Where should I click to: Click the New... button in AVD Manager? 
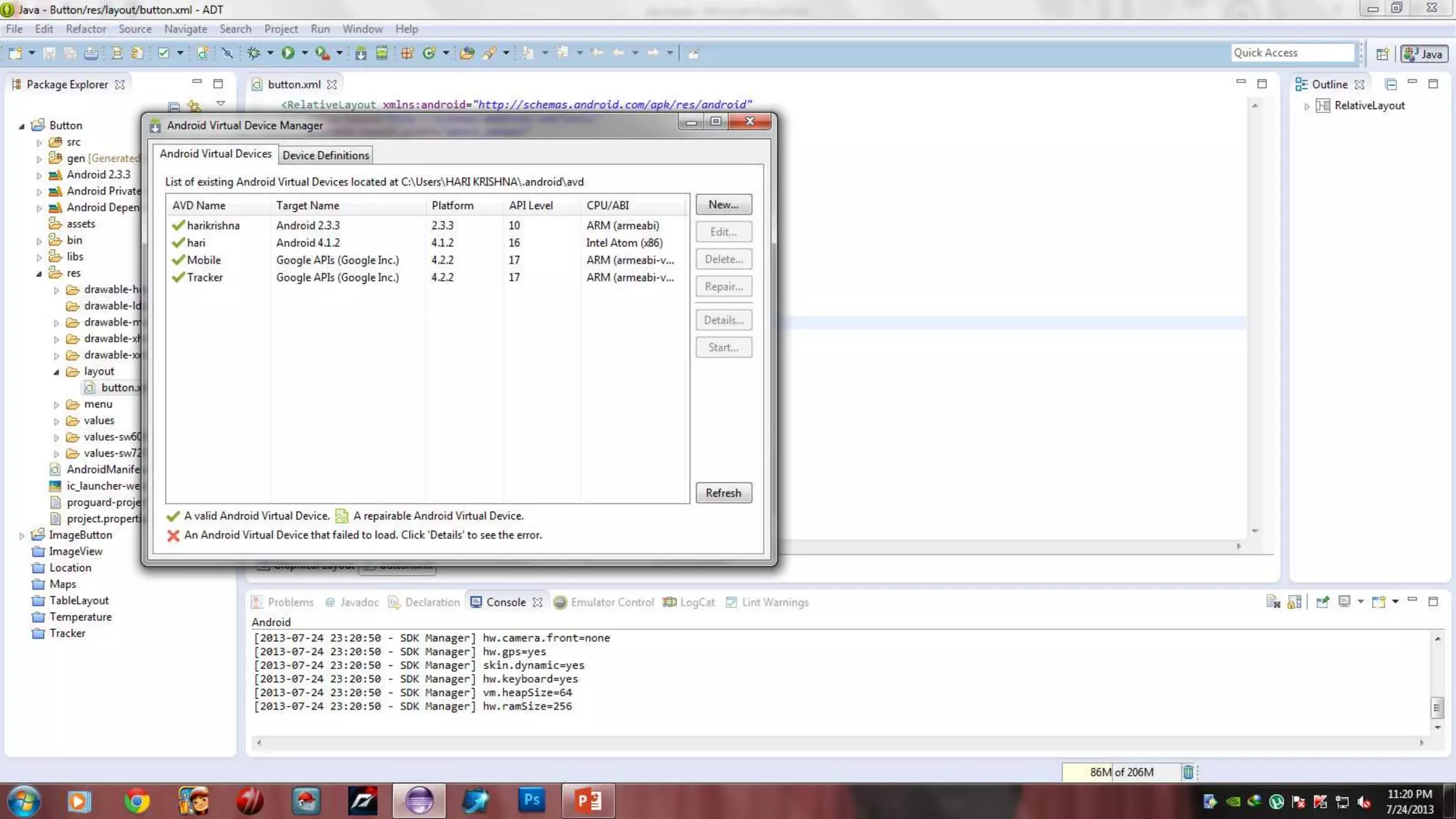(x=723, y=205)
